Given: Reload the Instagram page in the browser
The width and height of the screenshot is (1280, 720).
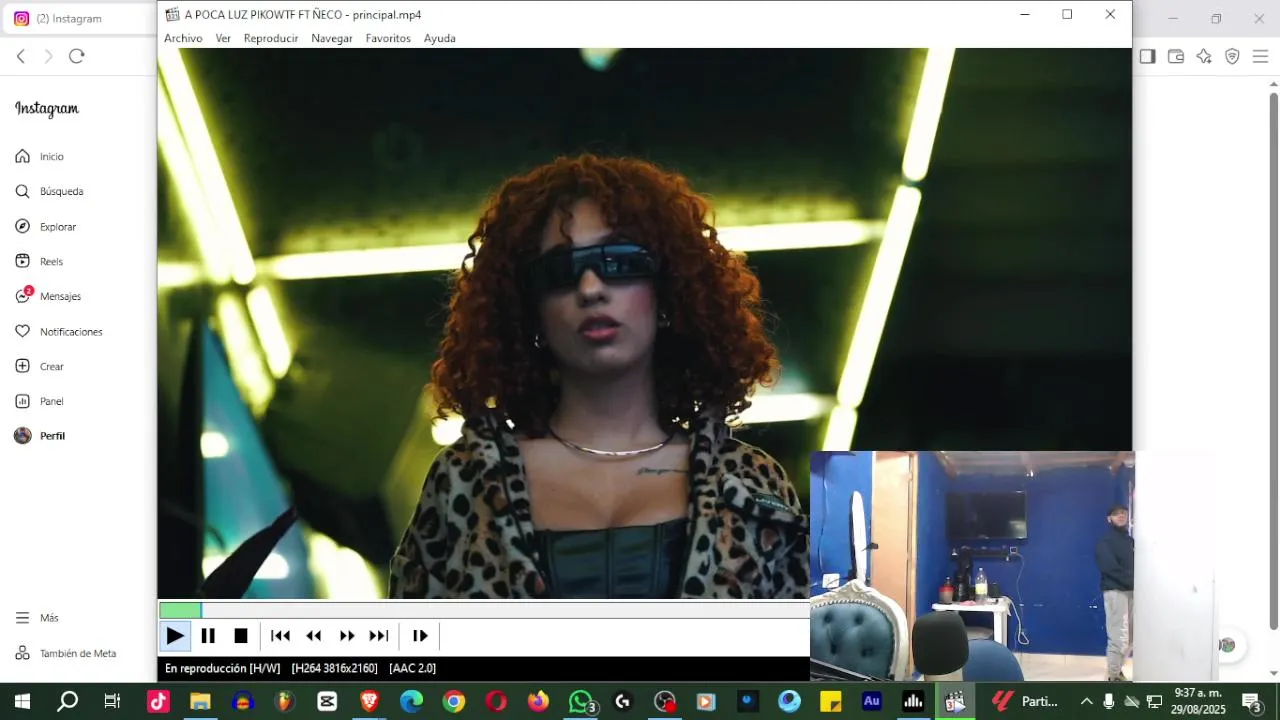Looking at the screenshot, I should coord(77,56).
